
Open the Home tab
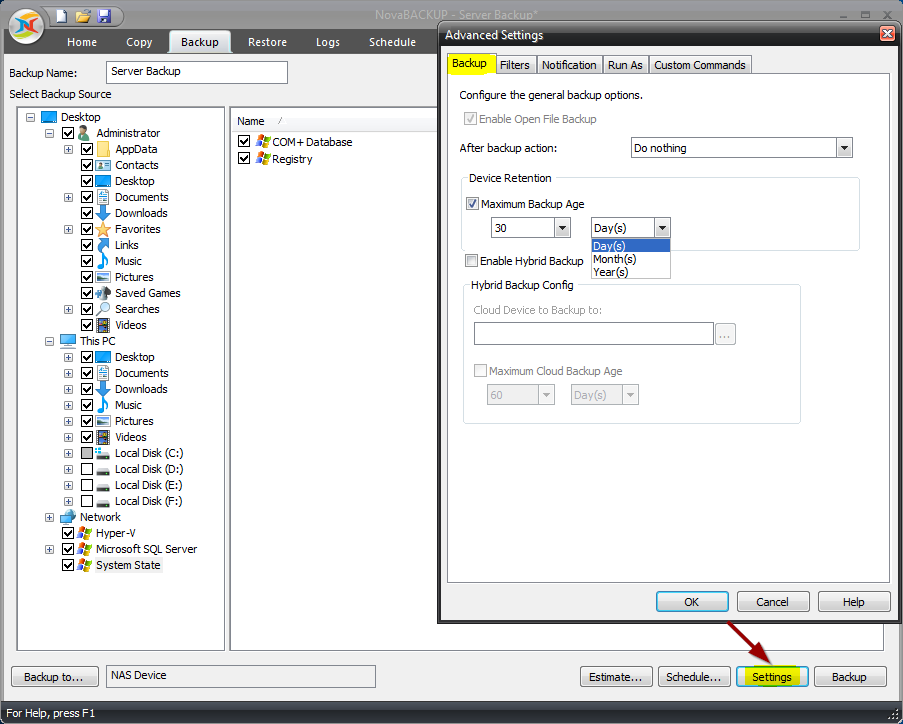pyautogui.click(x=82, y=42)
